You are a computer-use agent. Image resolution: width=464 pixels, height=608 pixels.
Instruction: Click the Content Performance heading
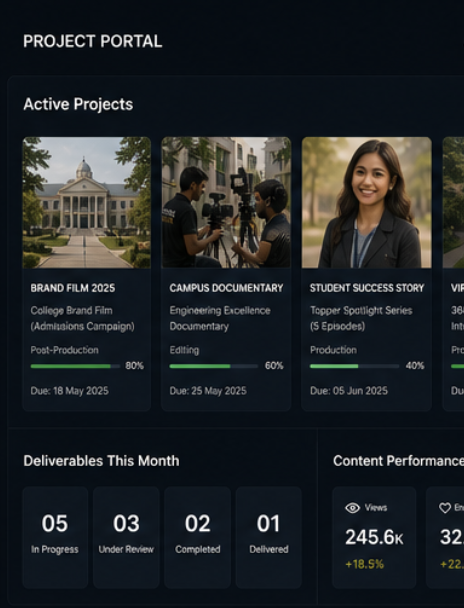coord(398,461)
